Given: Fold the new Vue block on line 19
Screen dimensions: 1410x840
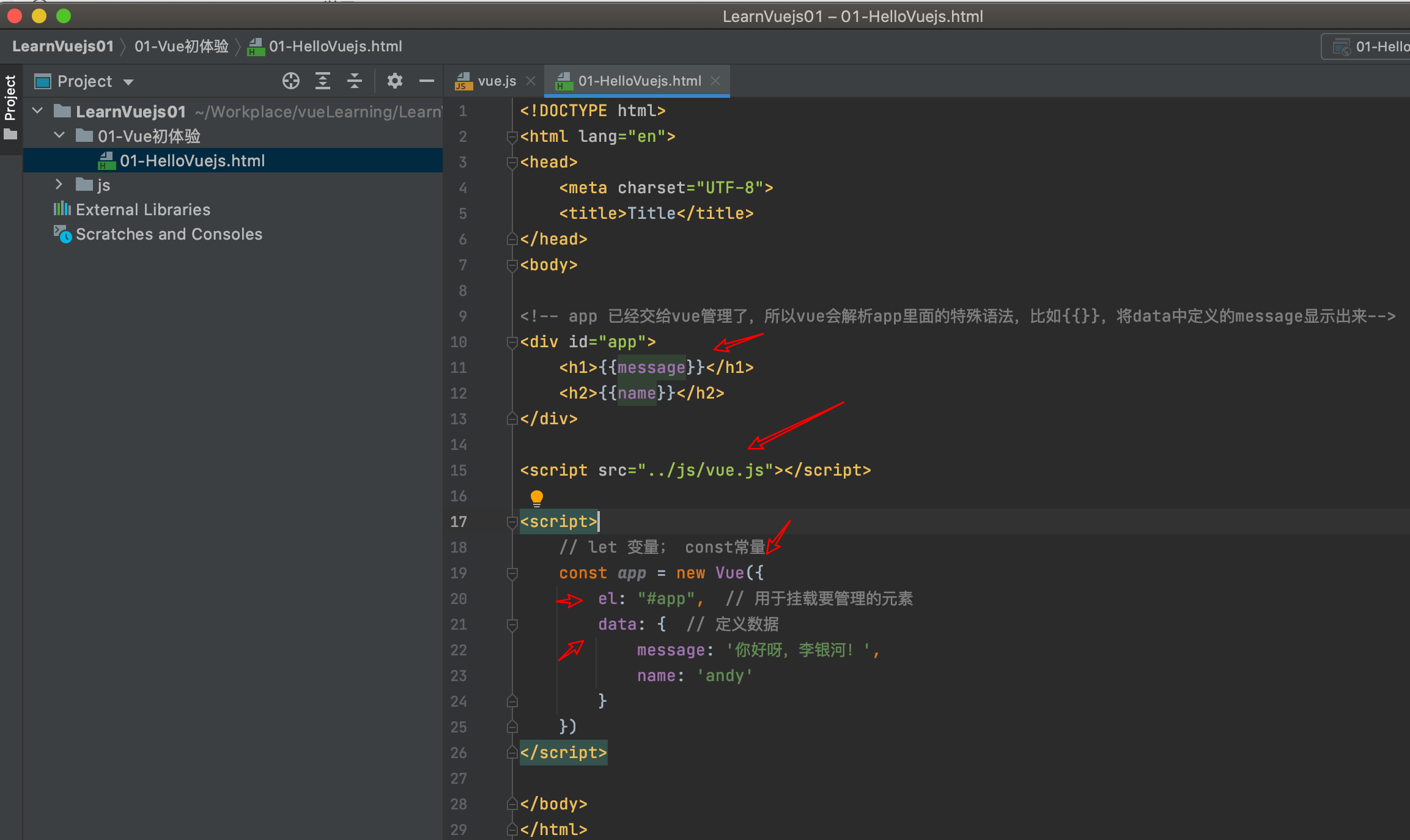Looking at the screenshot, I should (x=512, y=573).
